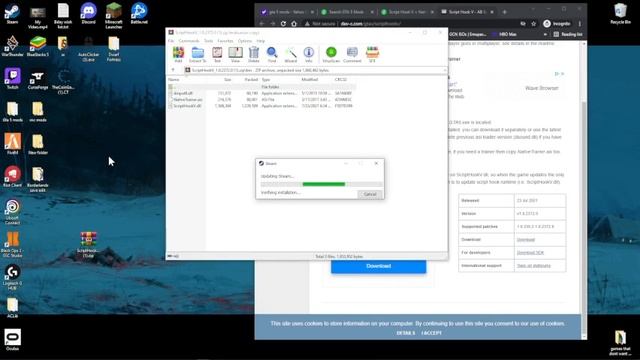Click the browser address bar

(x=412, y=24)
